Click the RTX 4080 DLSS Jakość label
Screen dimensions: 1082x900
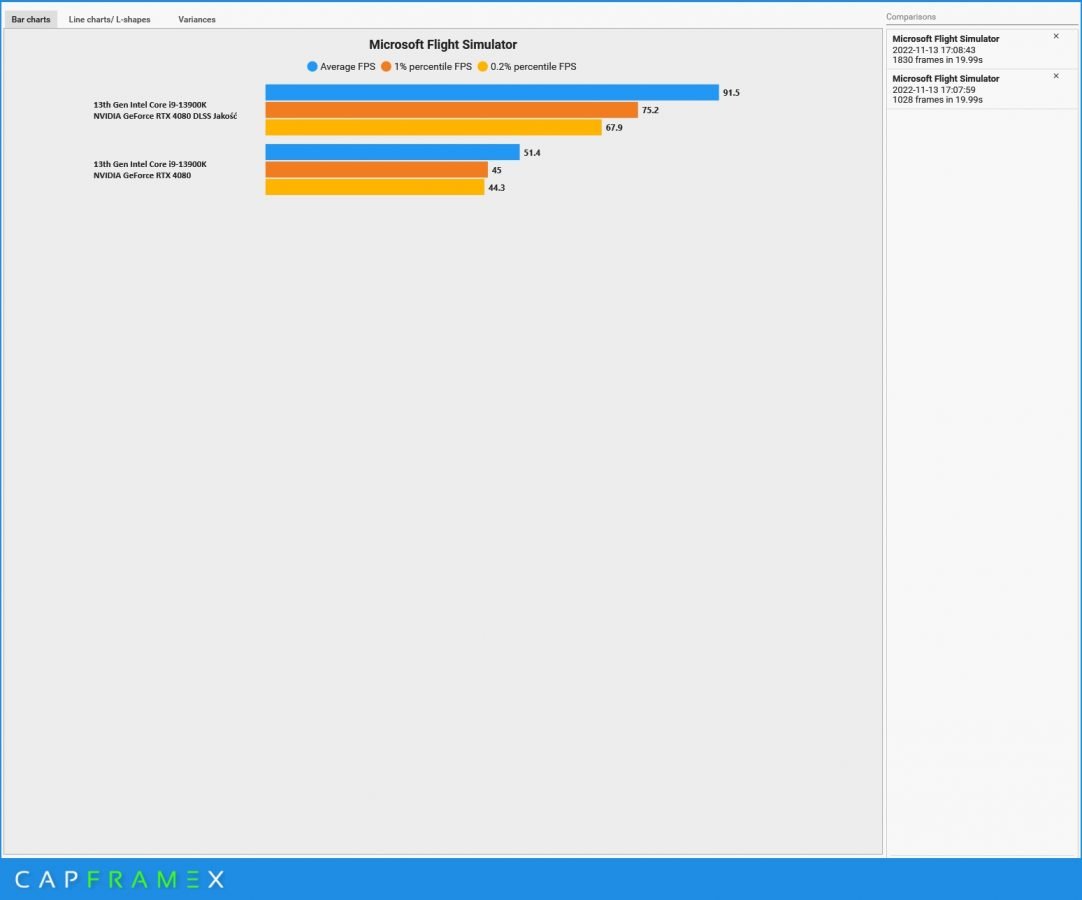coord(165,116)
